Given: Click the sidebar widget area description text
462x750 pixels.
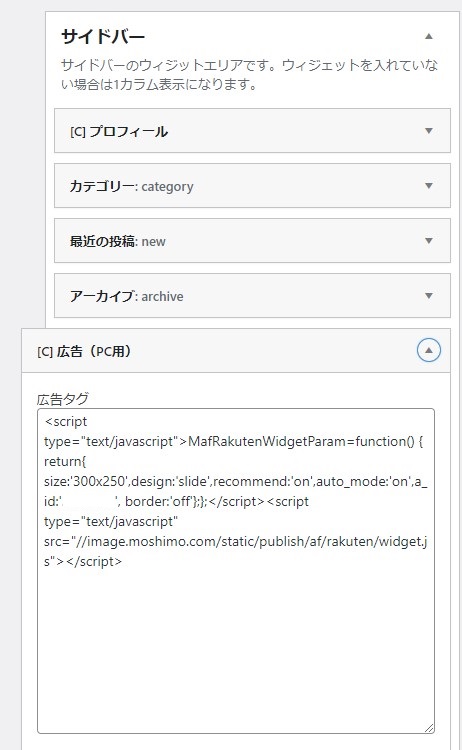Looking at the screenshot, I should [249, 75].
